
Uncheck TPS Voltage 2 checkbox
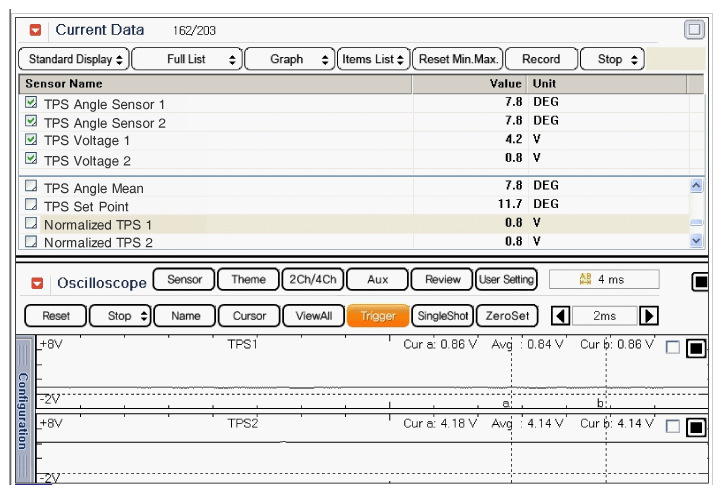point(30,159)
